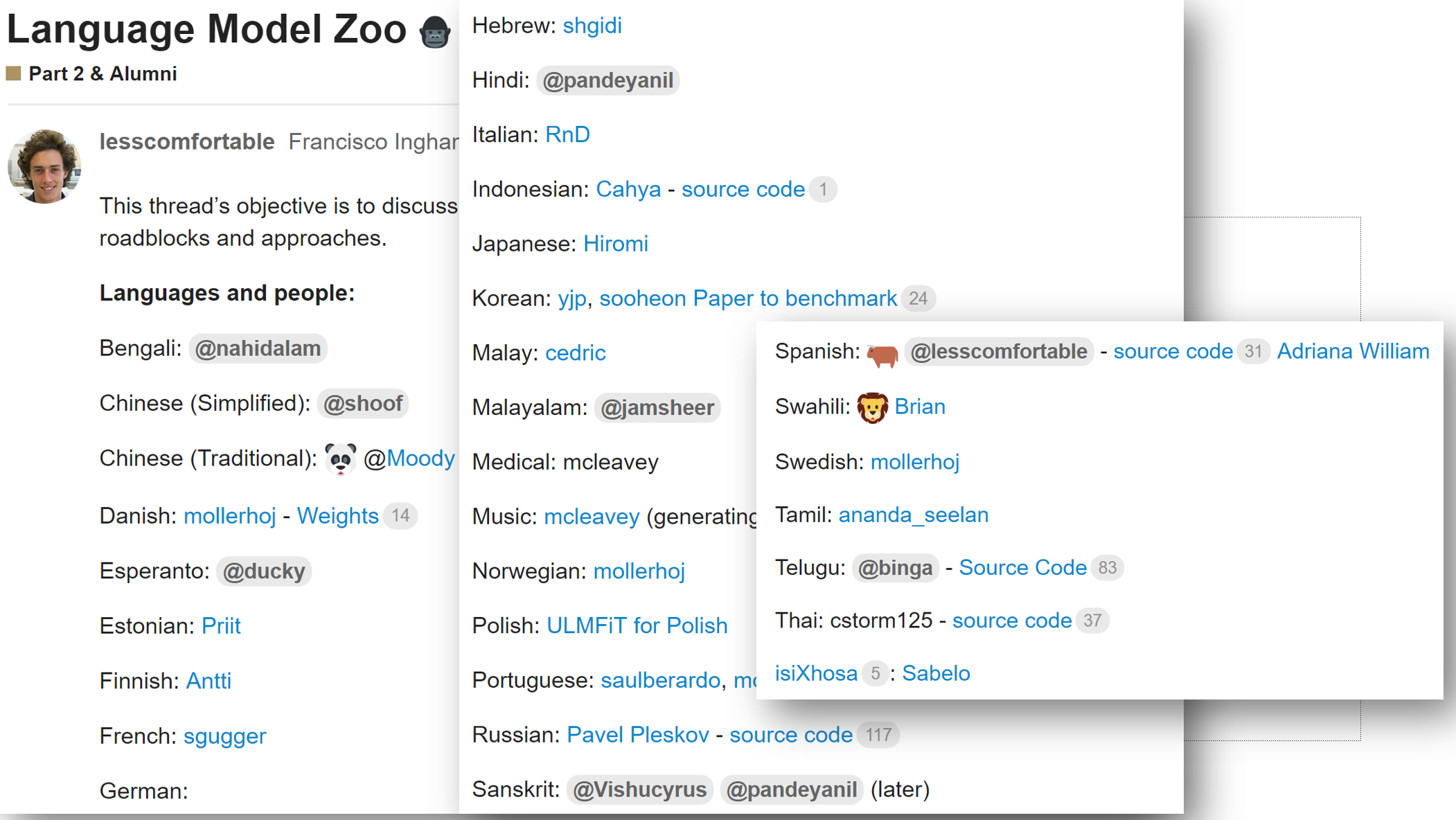Open lesscomfortable's profile via the avatar photo
The height and width of the screenshot is (820, 1456).
click(x=44, y=166)
